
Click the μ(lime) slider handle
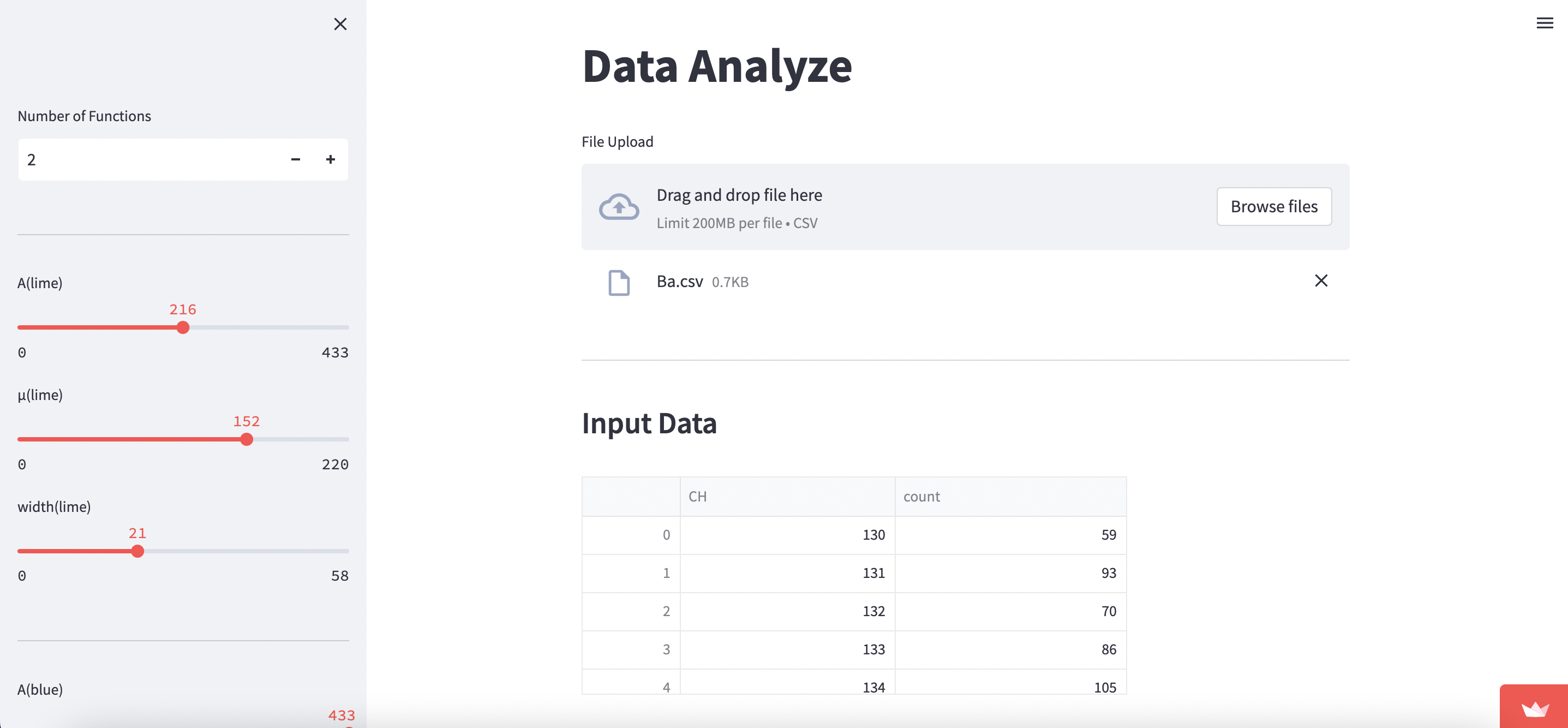247,439
